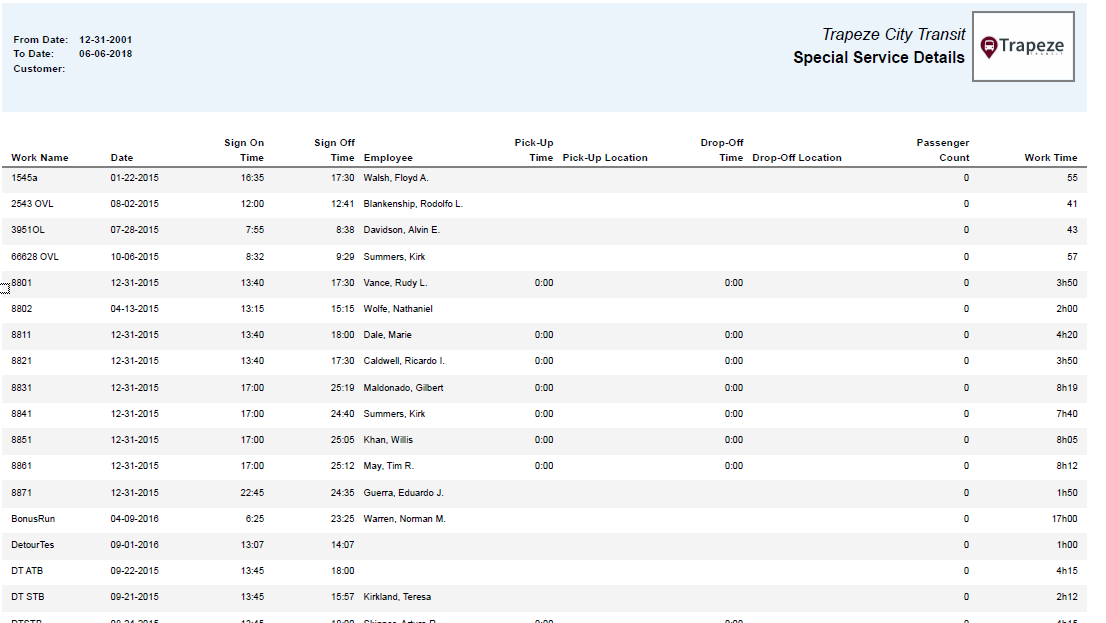The height and width of the screenshot is (623, 1106).
Task: Select the 2543 OVL work entry
Action: point(32,204)
